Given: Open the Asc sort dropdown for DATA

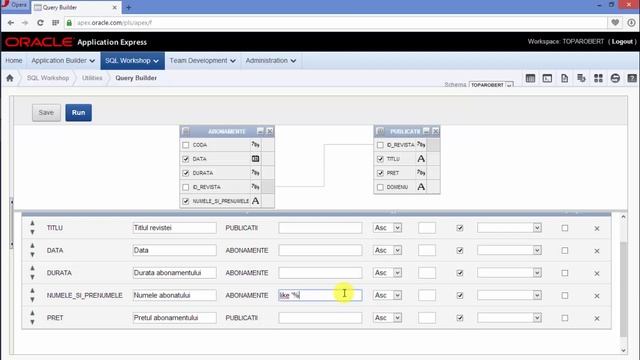Looking at the screenshot, I should click(387, 250).
